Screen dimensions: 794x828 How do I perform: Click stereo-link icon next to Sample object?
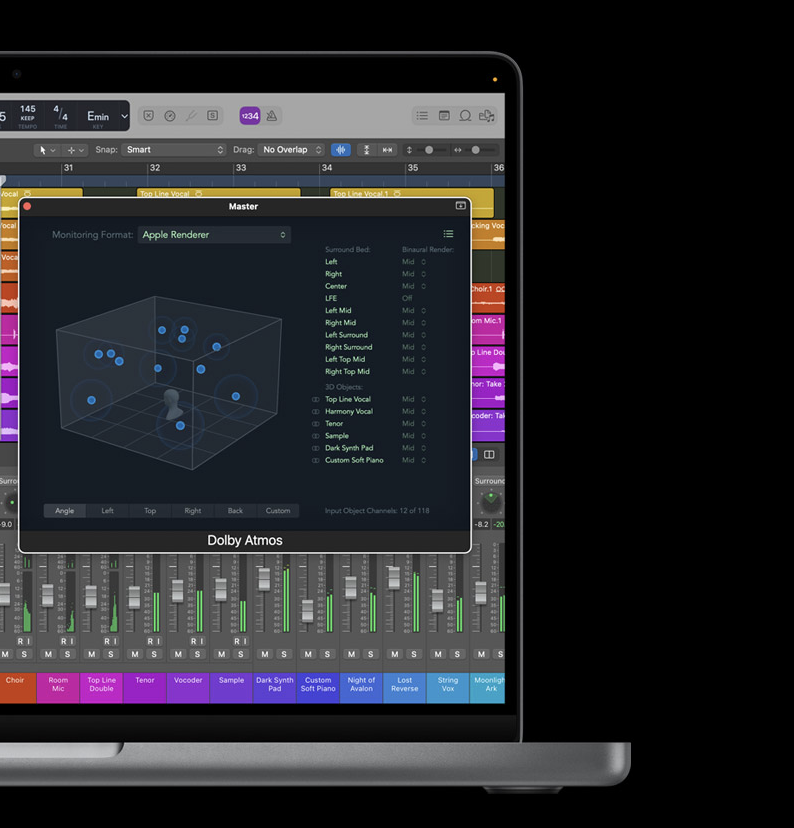(x=316, y=436)
